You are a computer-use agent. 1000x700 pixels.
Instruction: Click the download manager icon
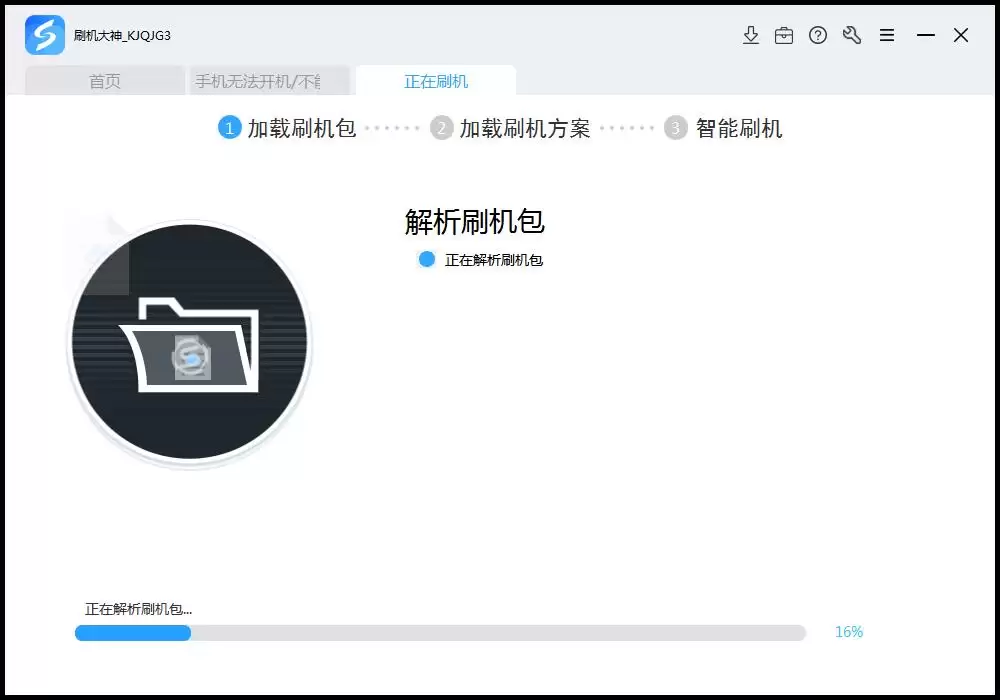click(x=751, y=34)
